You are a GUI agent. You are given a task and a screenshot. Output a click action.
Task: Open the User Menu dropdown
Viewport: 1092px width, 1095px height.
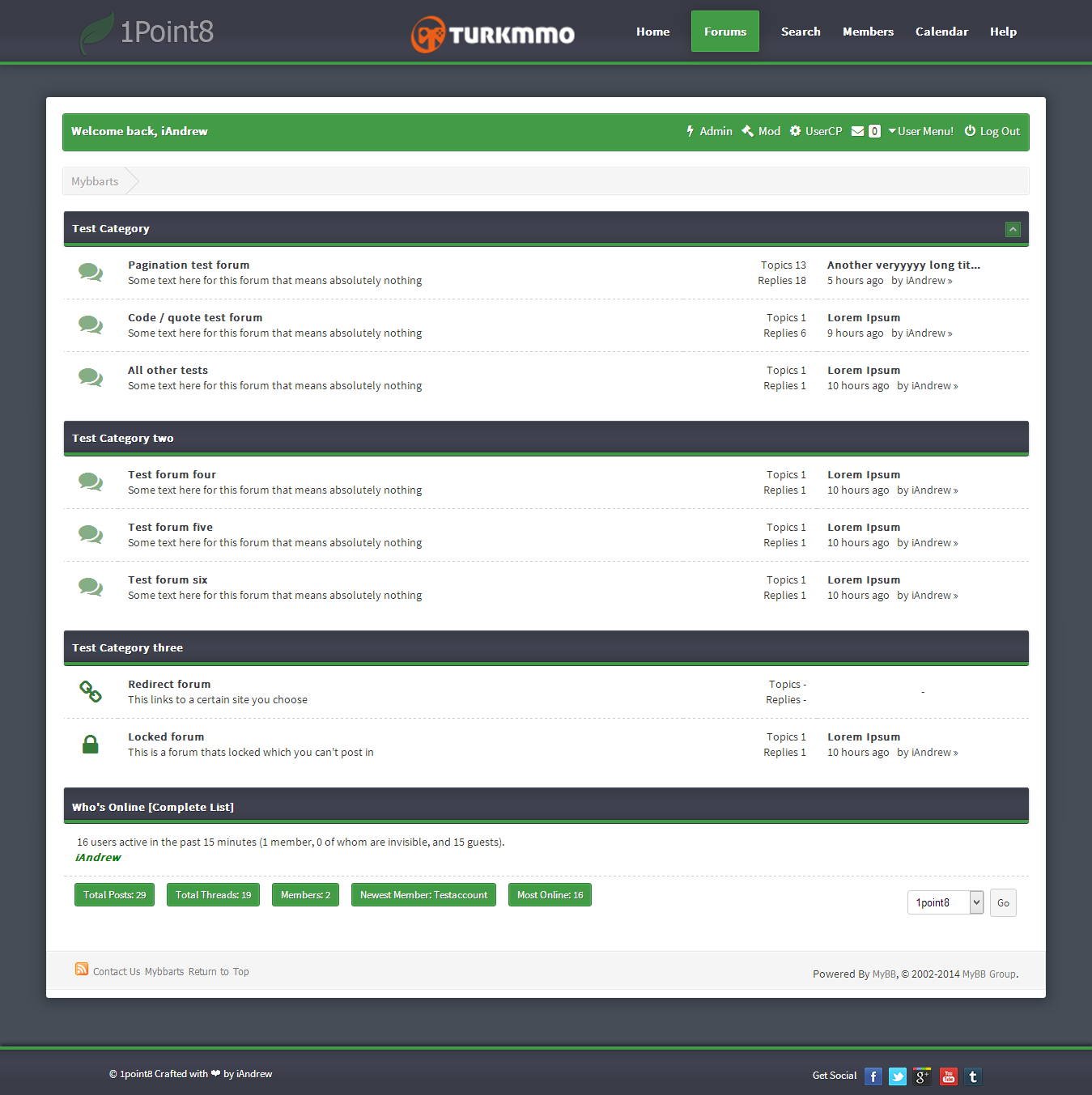921,131
